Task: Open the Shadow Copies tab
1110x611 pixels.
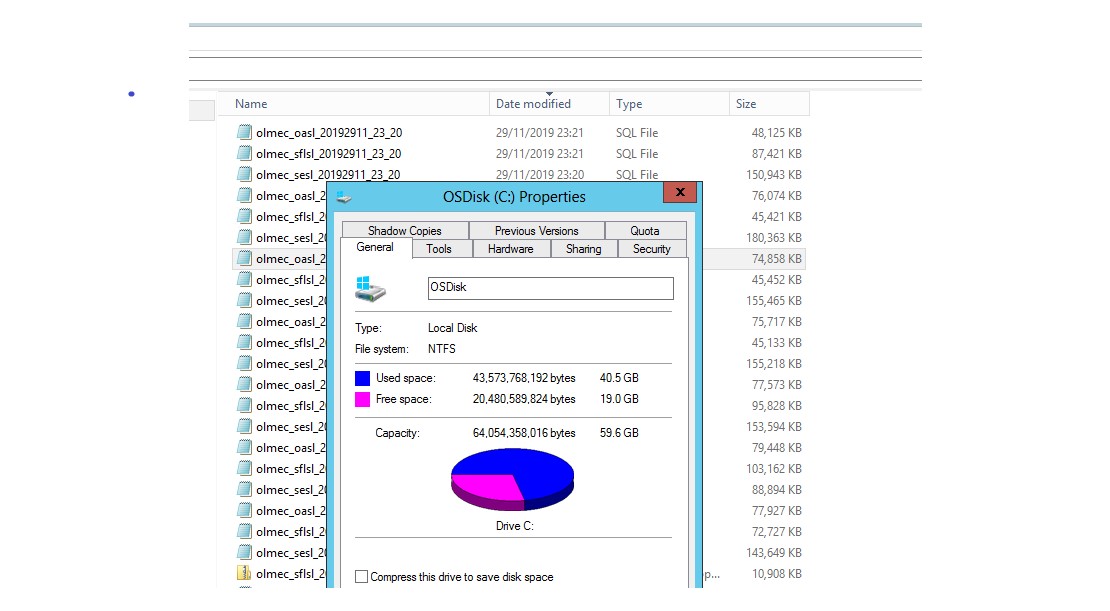Action: point(405,231)
